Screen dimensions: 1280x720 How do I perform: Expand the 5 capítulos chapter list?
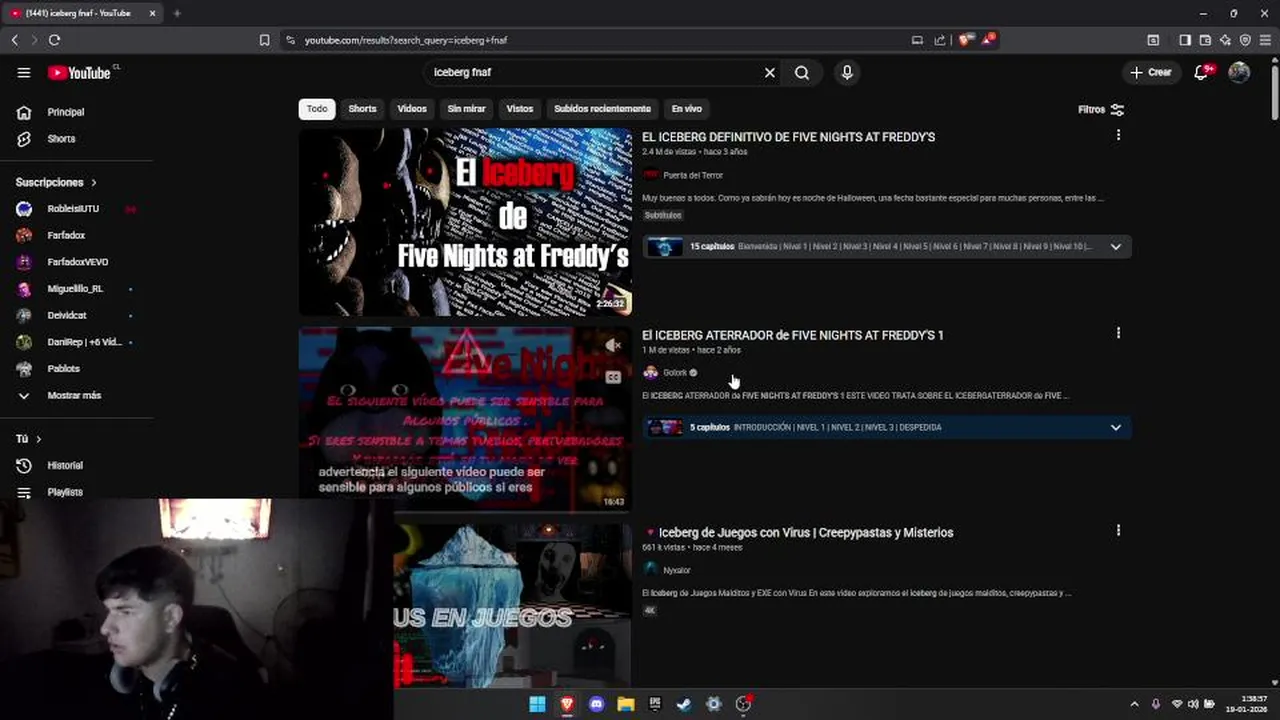[1116, 427]
